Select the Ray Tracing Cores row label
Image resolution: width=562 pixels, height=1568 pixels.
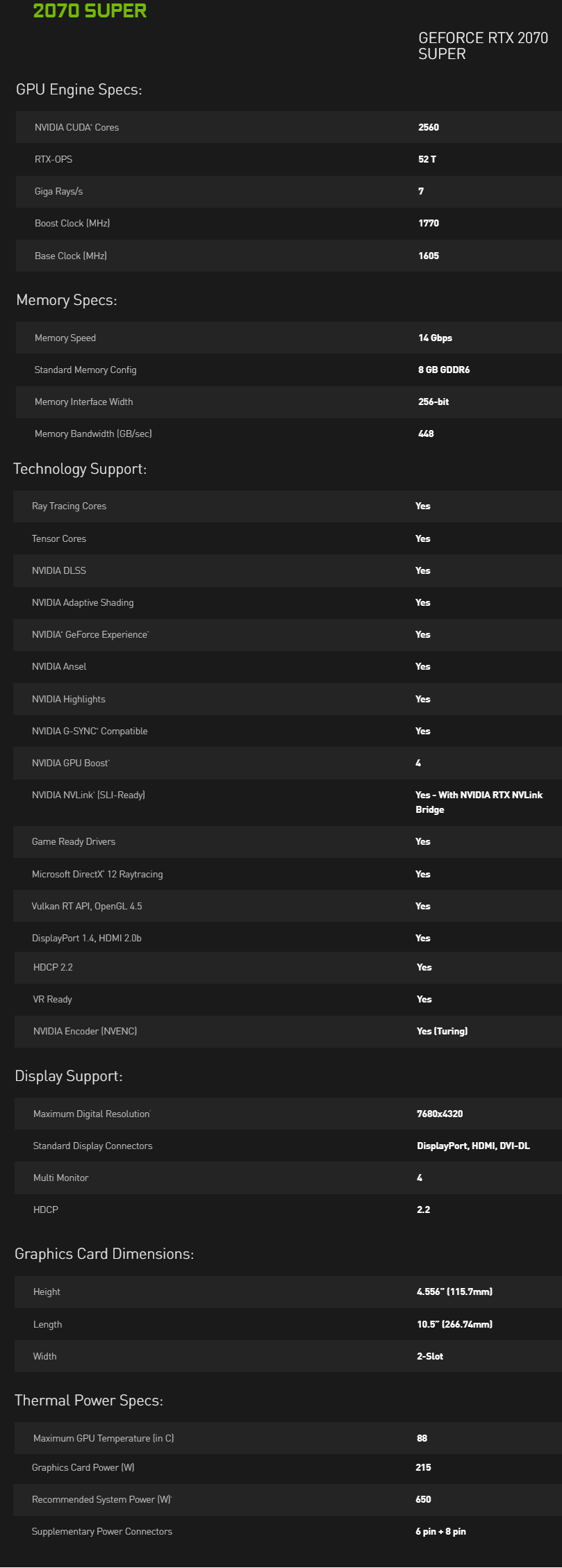pos(69,506)
